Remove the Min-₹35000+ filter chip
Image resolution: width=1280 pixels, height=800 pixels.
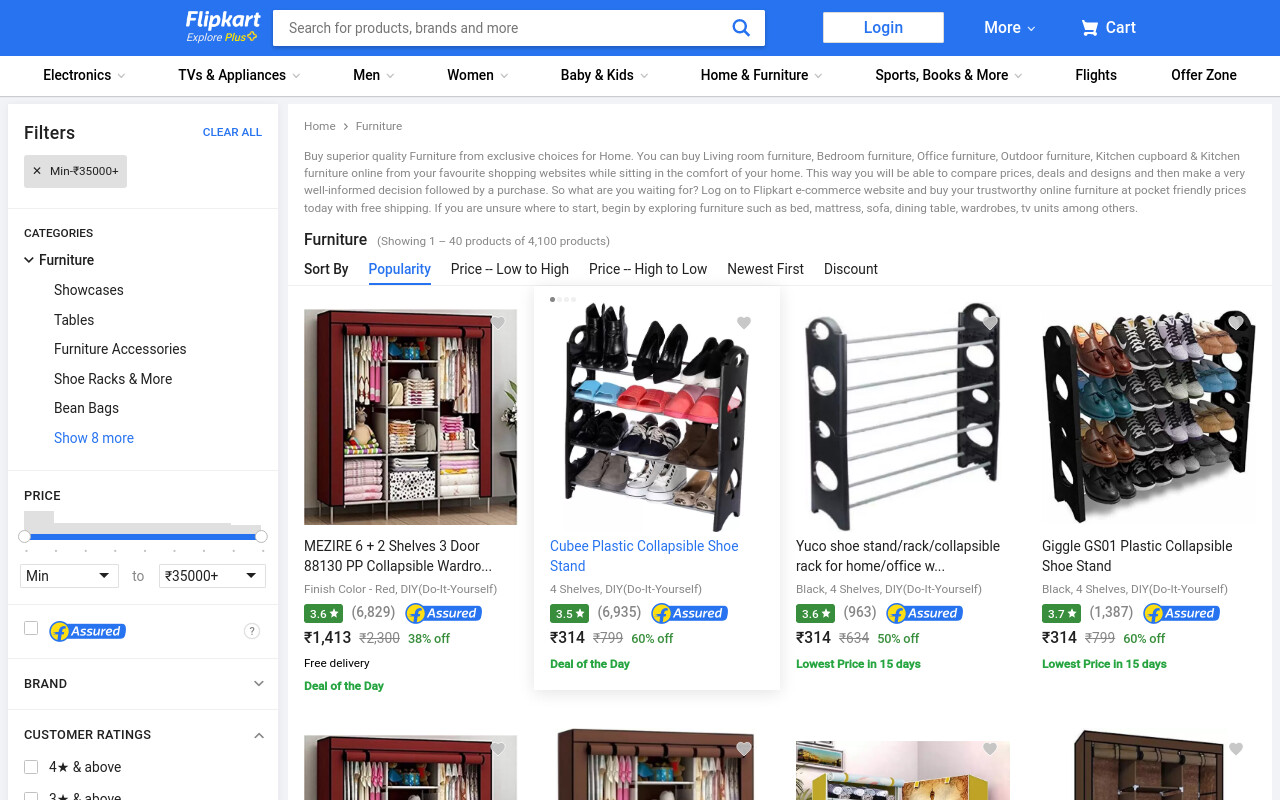tap(37, 171)
